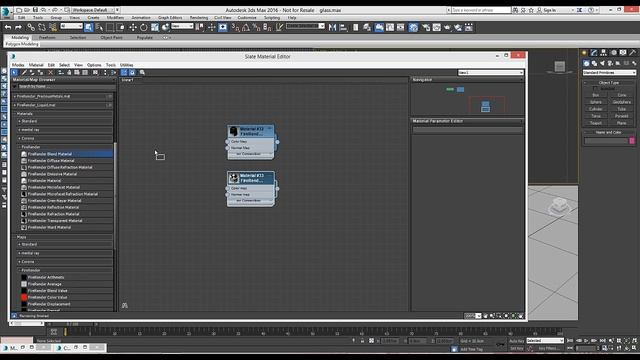Switch to the Freeform ribbon tab

(x=47, y=38)
